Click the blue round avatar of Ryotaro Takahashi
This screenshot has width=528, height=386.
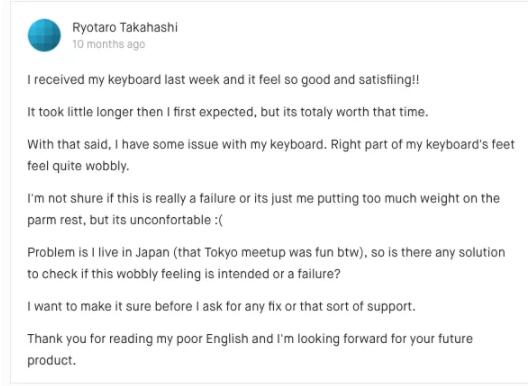coord(44,35)
